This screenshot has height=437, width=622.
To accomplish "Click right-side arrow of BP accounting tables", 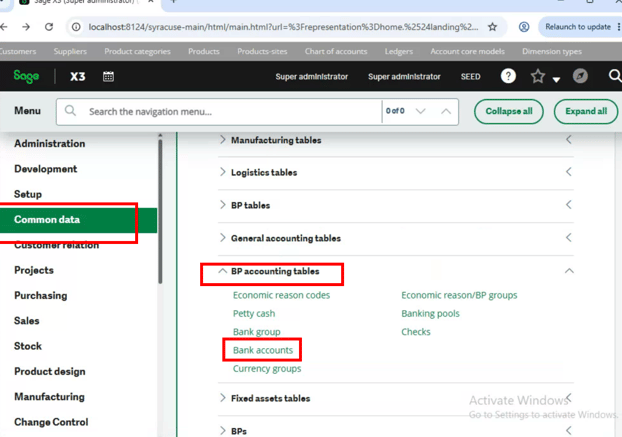I will coord(569,271).
